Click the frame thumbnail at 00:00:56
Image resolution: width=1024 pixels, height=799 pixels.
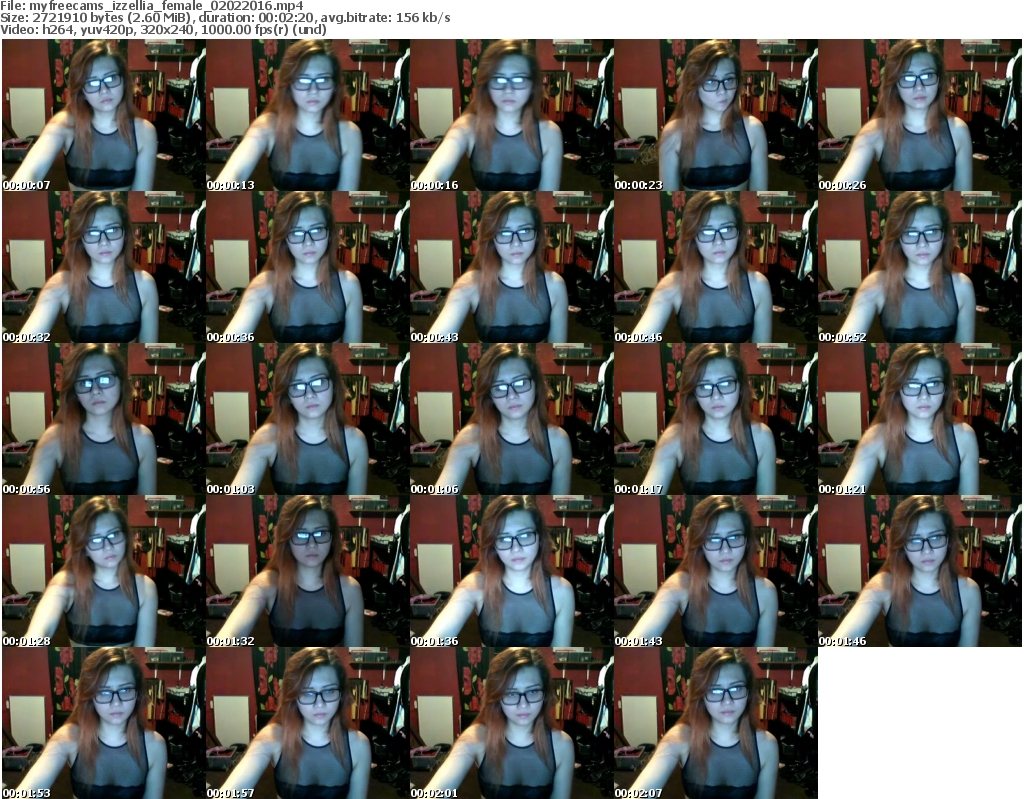[x=104, y=419]
